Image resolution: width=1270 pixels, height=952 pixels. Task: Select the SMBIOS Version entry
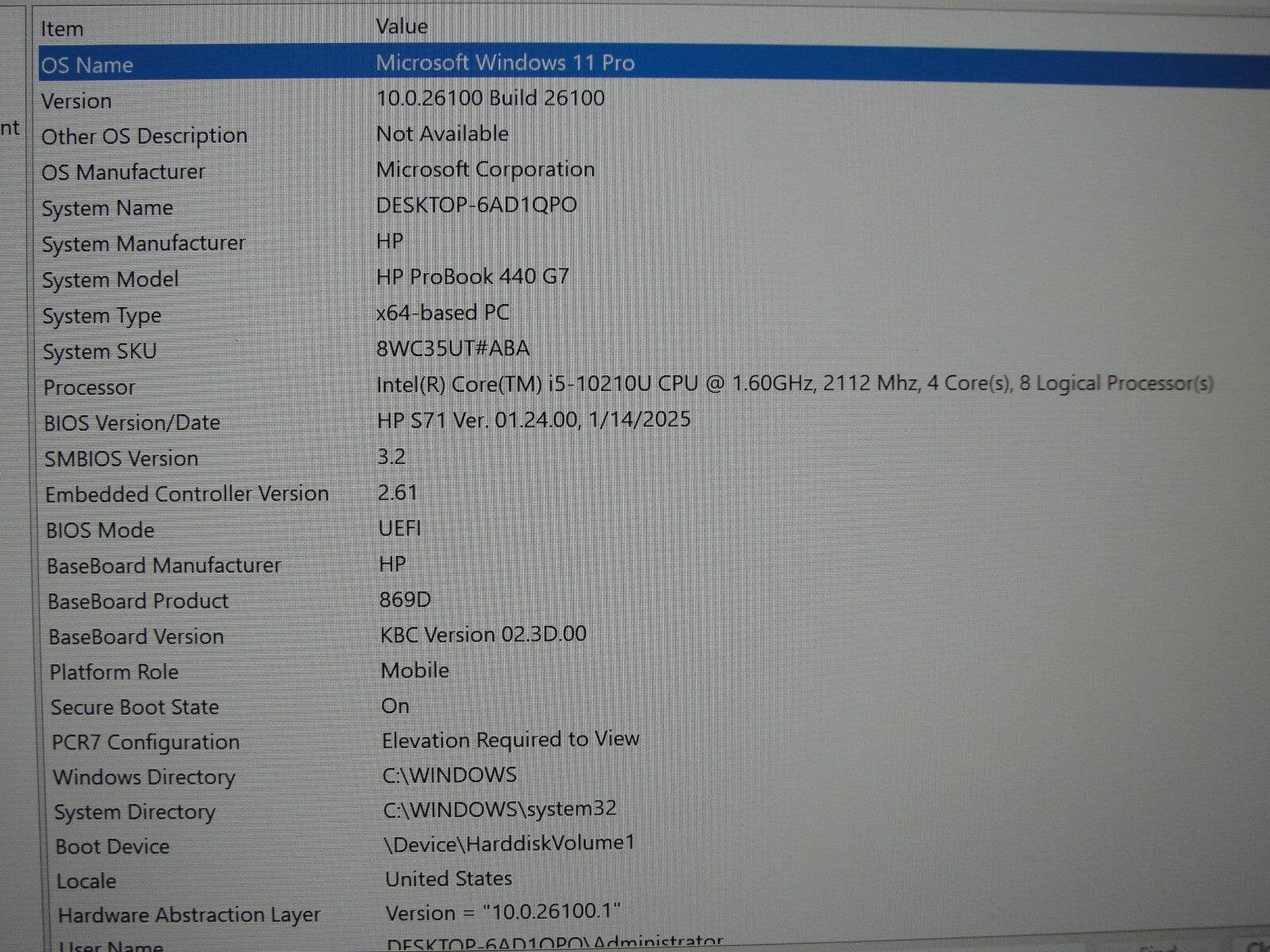tap(121, 459)
